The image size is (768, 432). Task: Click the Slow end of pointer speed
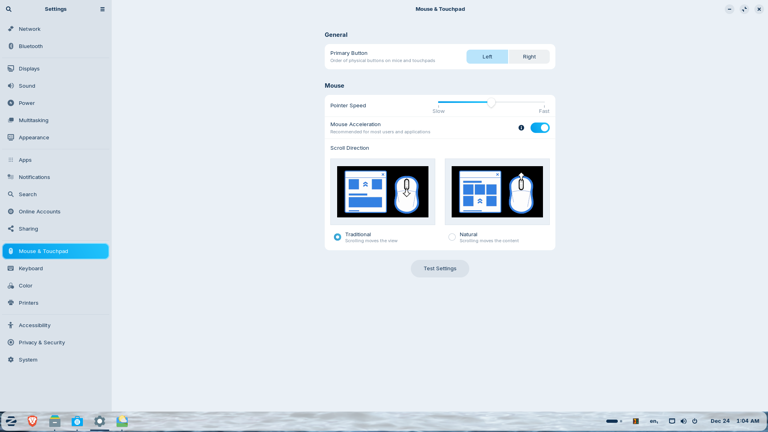coord(438,111)
